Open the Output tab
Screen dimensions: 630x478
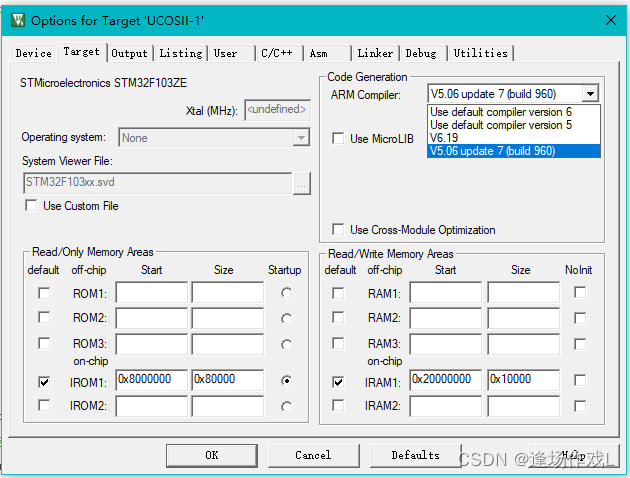[129, 53]
